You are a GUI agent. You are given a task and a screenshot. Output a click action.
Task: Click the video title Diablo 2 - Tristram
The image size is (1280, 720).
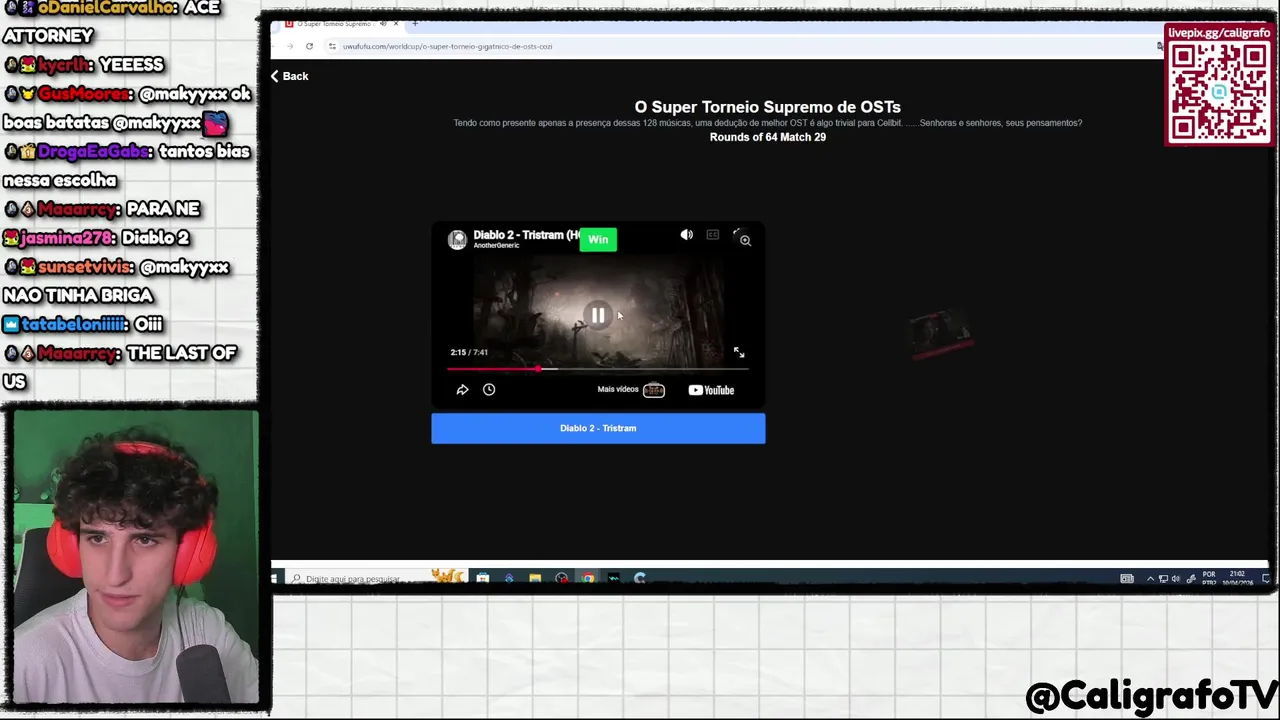pyautogui.click(x=526, y=235)
